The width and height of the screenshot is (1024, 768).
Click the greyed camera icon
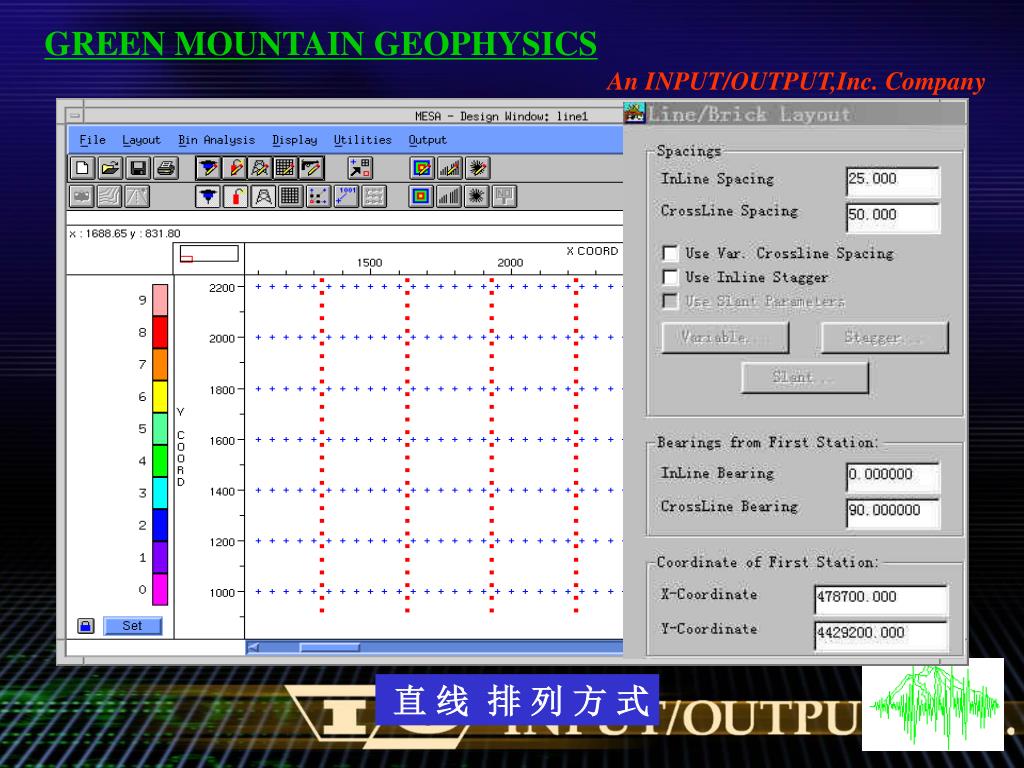click(x=82, y=196)
